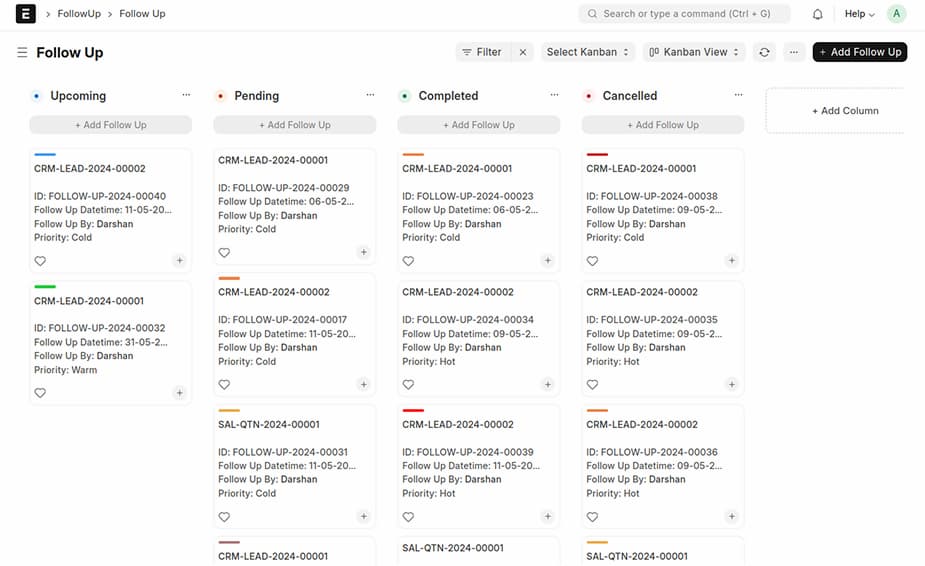Clear the filter with the X button
Viewport: 925px width, 566px height.
pos(523,52)
